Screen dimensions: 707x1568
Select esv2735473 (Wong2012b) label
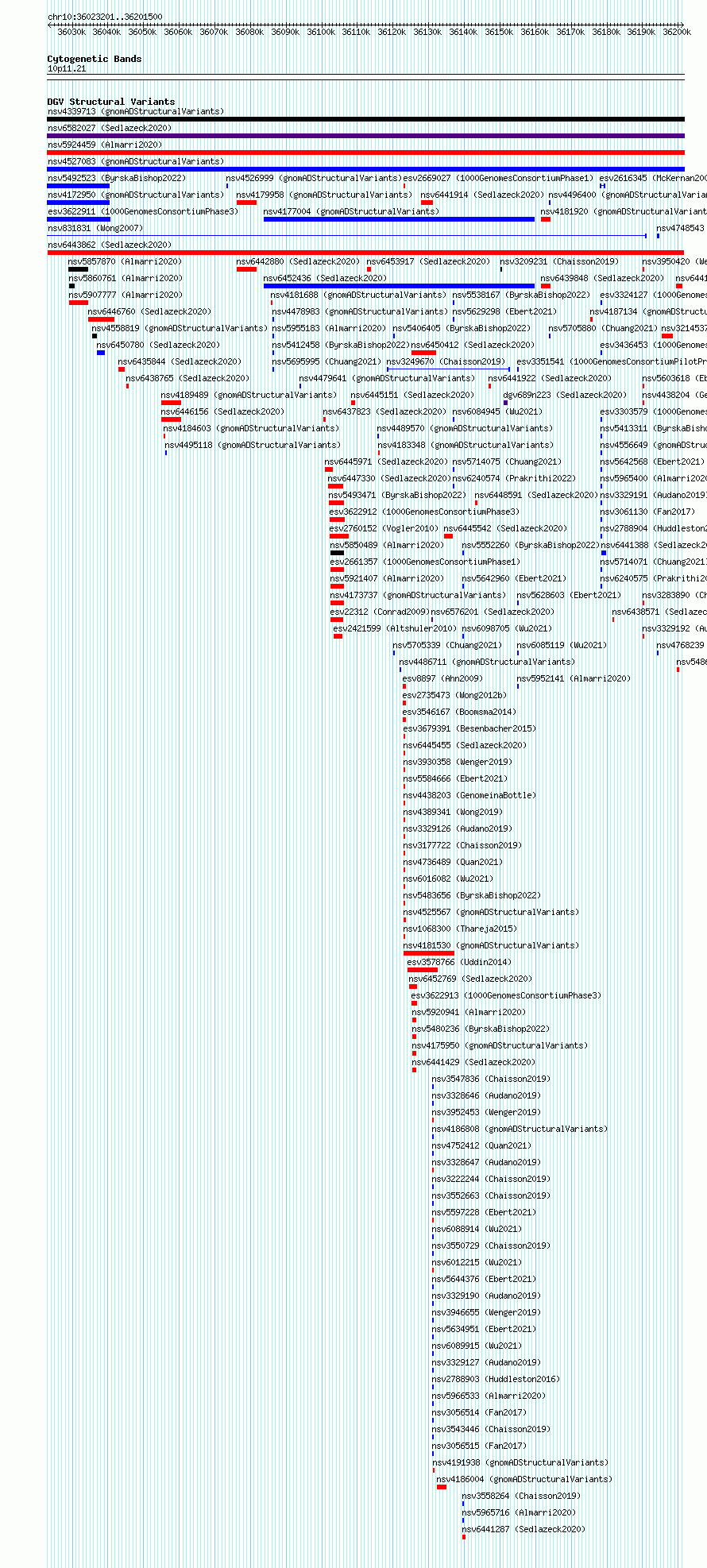(x=454, y=695)
